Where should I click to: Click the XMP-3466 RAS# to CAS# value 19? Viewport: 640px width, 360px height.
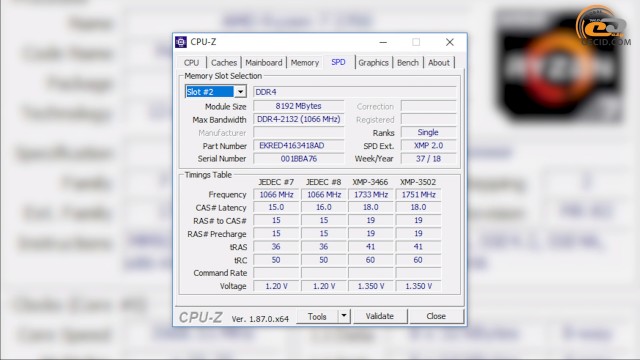coord(371,220)
